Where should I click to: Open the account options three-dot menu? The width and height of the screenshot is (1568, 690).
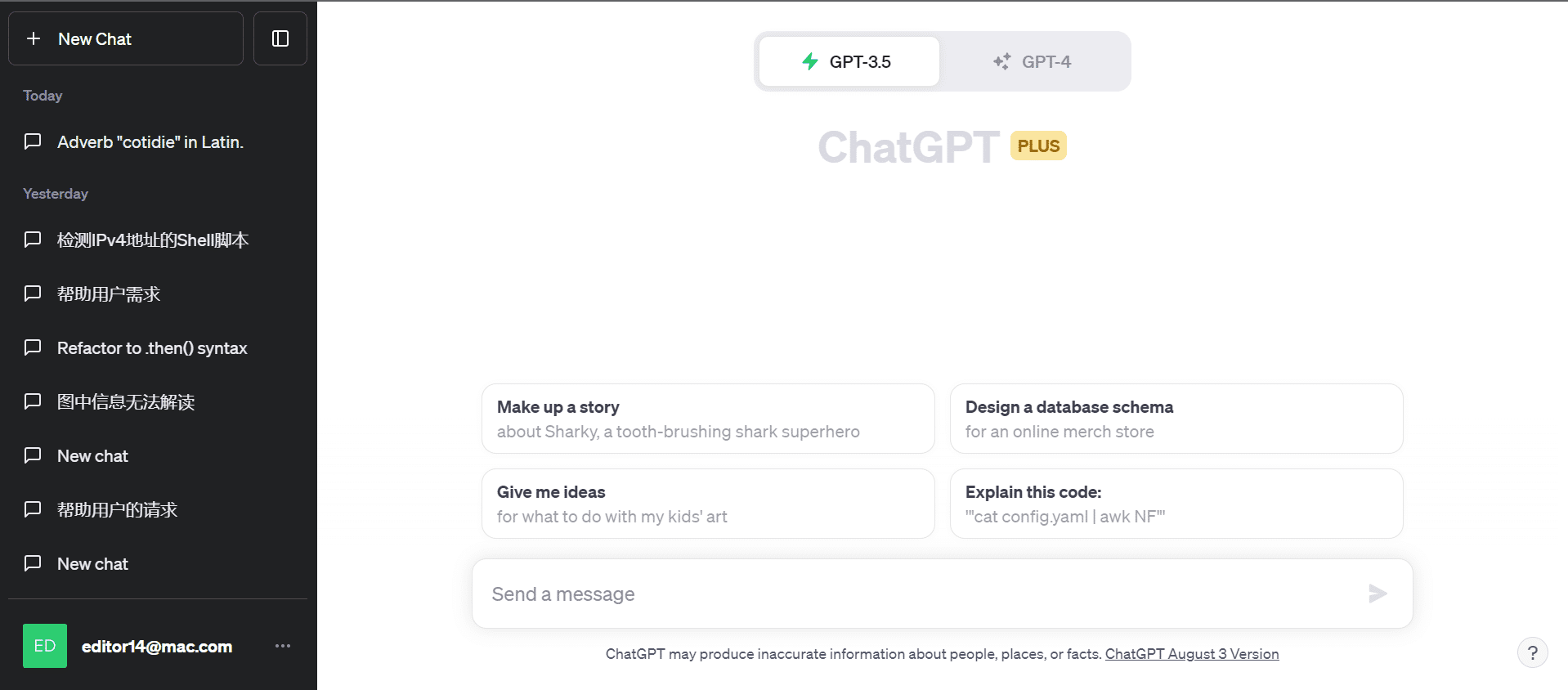[x=283, y=646]
